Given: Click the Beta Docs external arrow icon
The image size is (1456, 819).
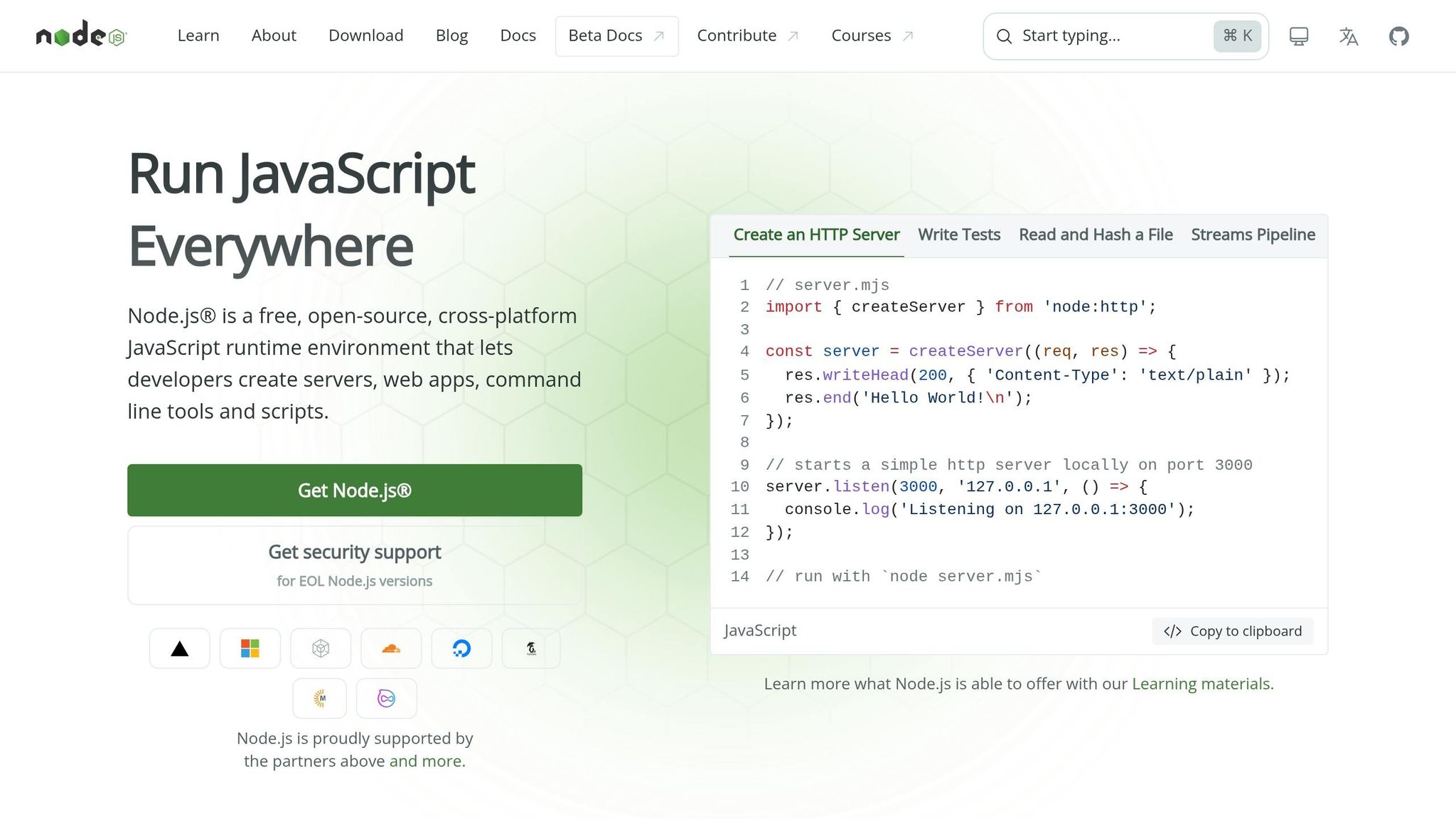Looking at the screenshot, I should coord(659,36).
